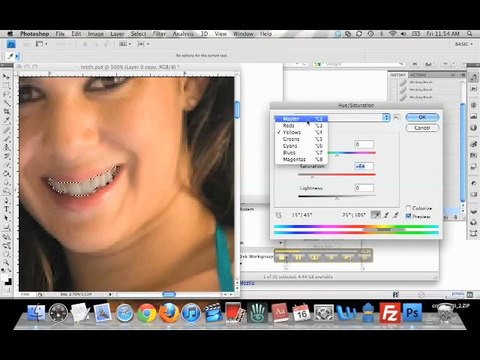Choose Reds from the color range list
This screenshot has height=360, width=480.
click(301, 126)
